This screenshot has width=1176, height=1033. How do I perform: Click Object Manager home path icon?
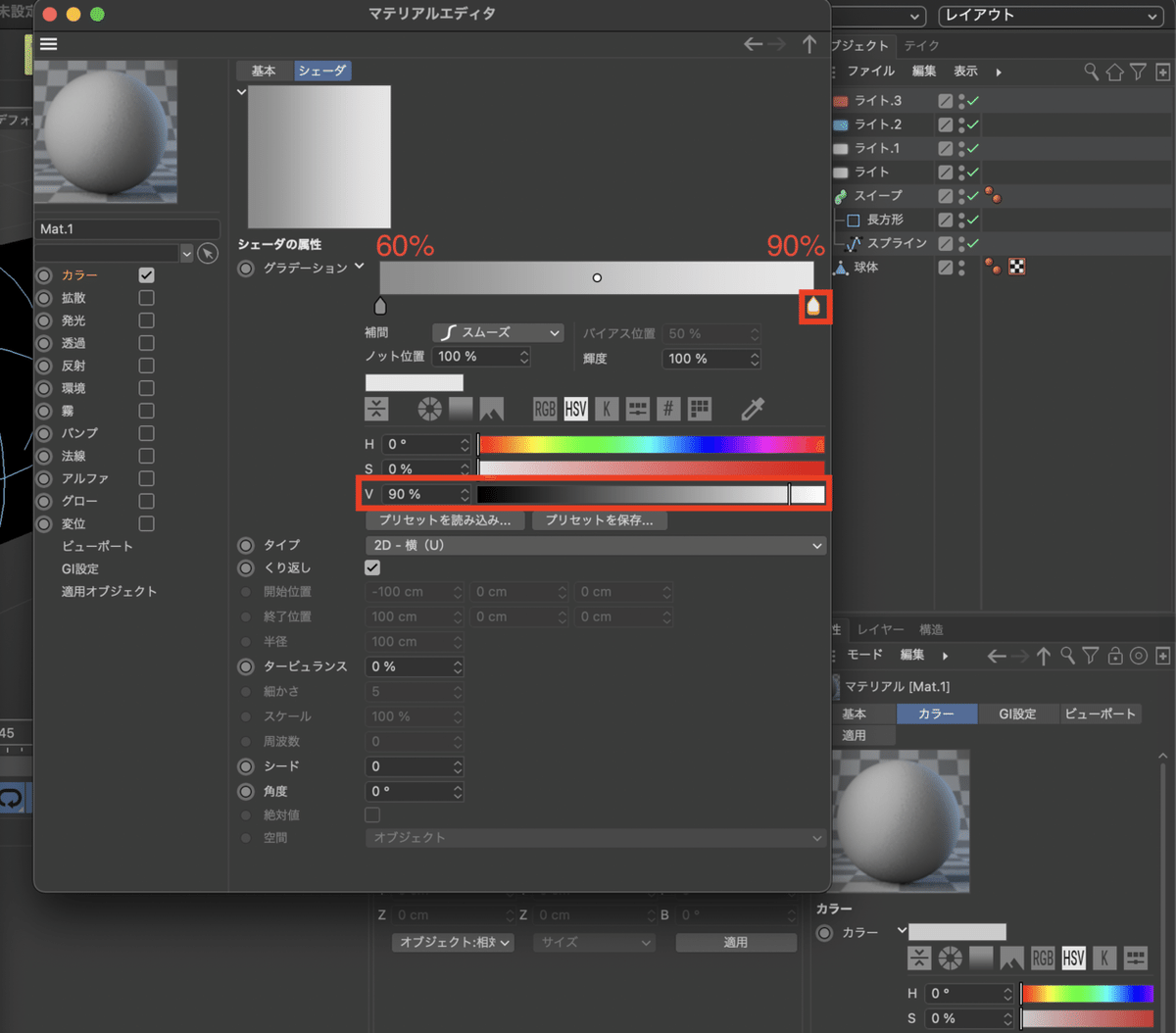point(1115,72)
